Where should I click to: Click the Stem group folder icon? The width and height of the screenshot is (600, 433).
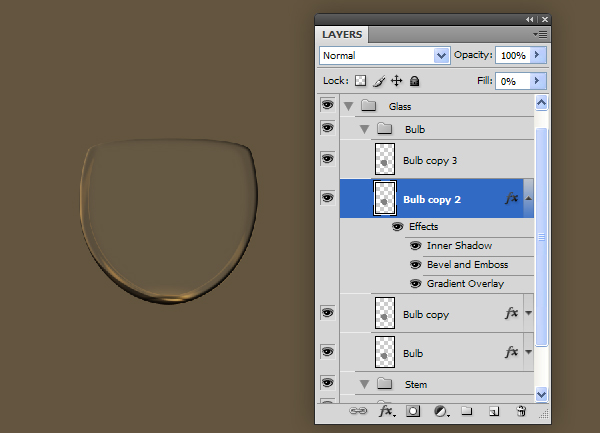click(384, 383)
